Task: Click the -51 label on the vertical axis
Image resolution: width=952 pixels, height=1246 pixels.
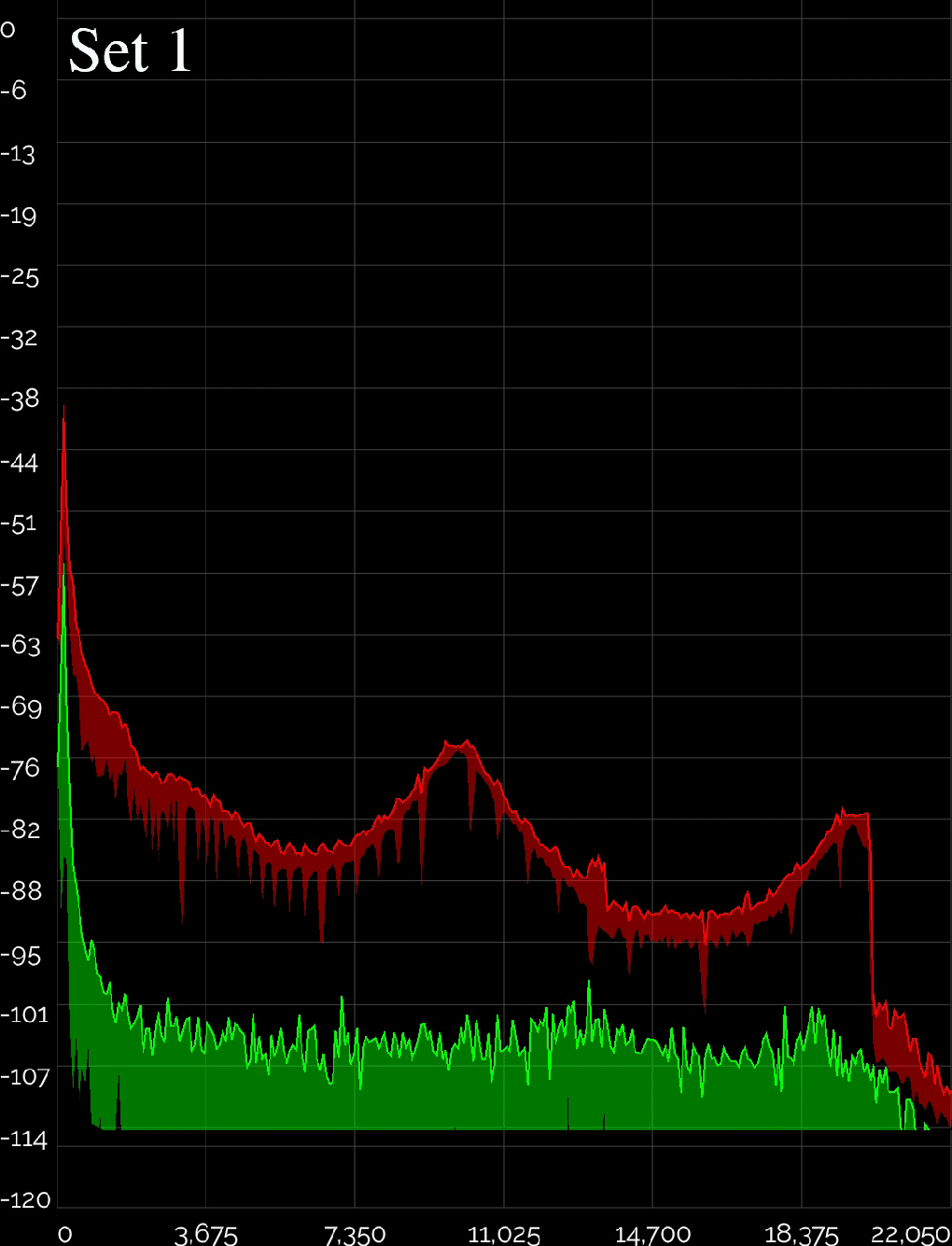Action: pyautogui.click(x=19, y=524)
